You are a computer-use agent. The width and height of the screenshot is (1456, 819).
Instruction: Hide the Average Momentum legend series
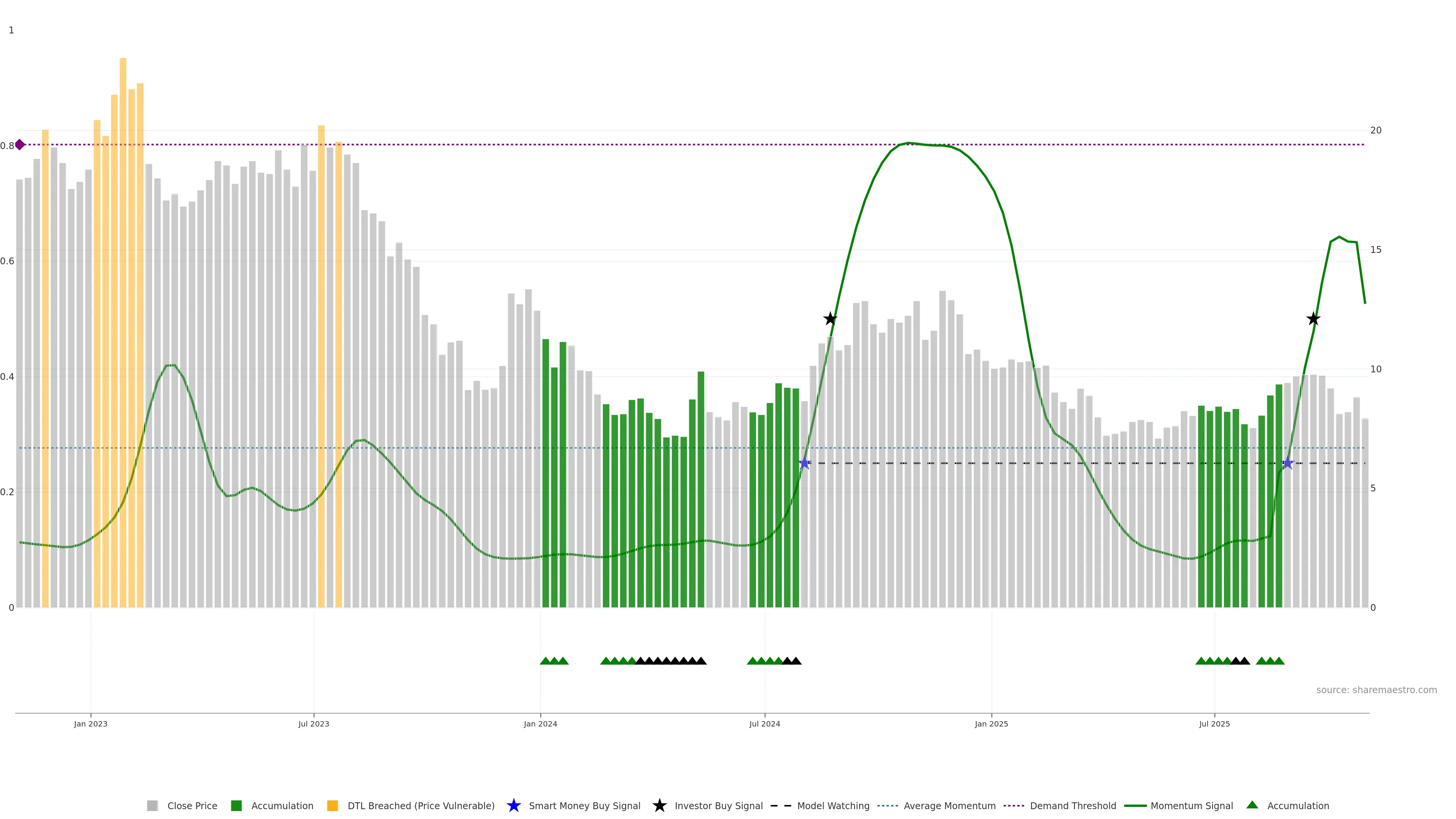pyautogui.click(x=949, y=805)
